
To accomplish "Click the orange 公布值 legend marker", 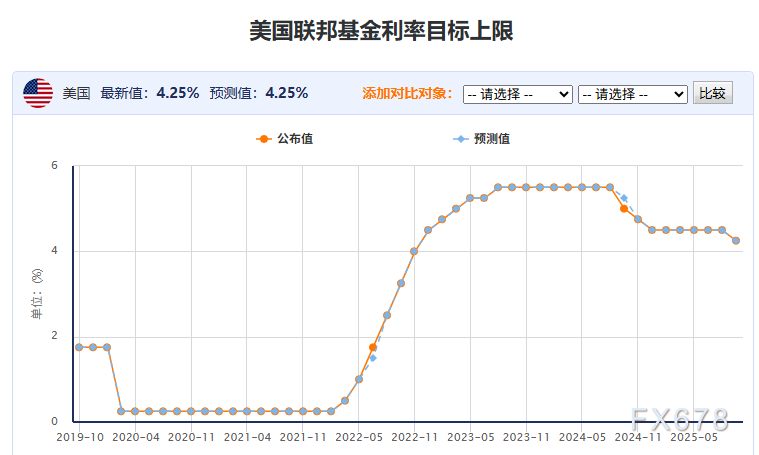I will (x=263, y=139).
